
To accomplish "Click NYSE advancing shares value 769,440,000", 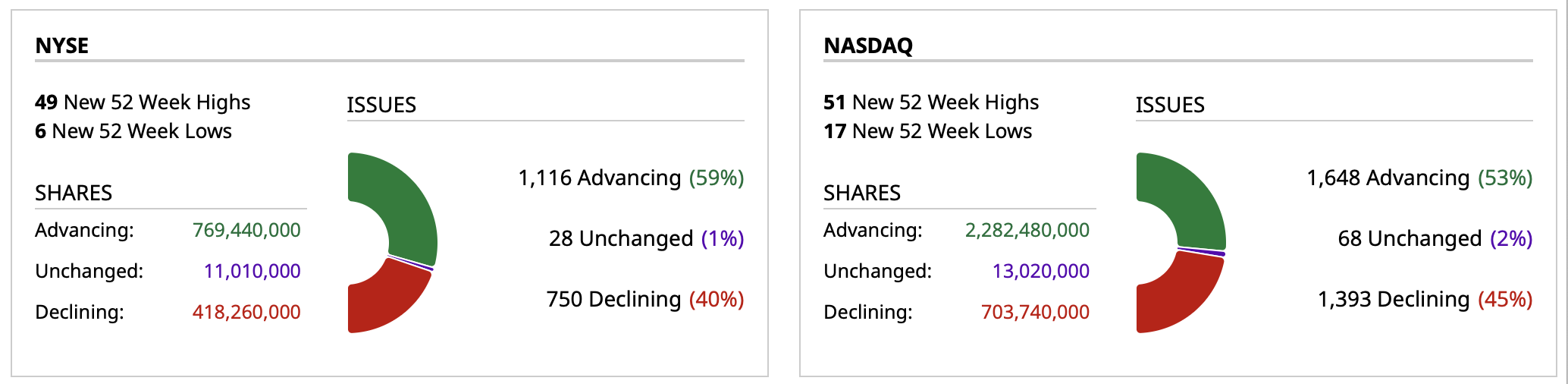I will [246, 230].
